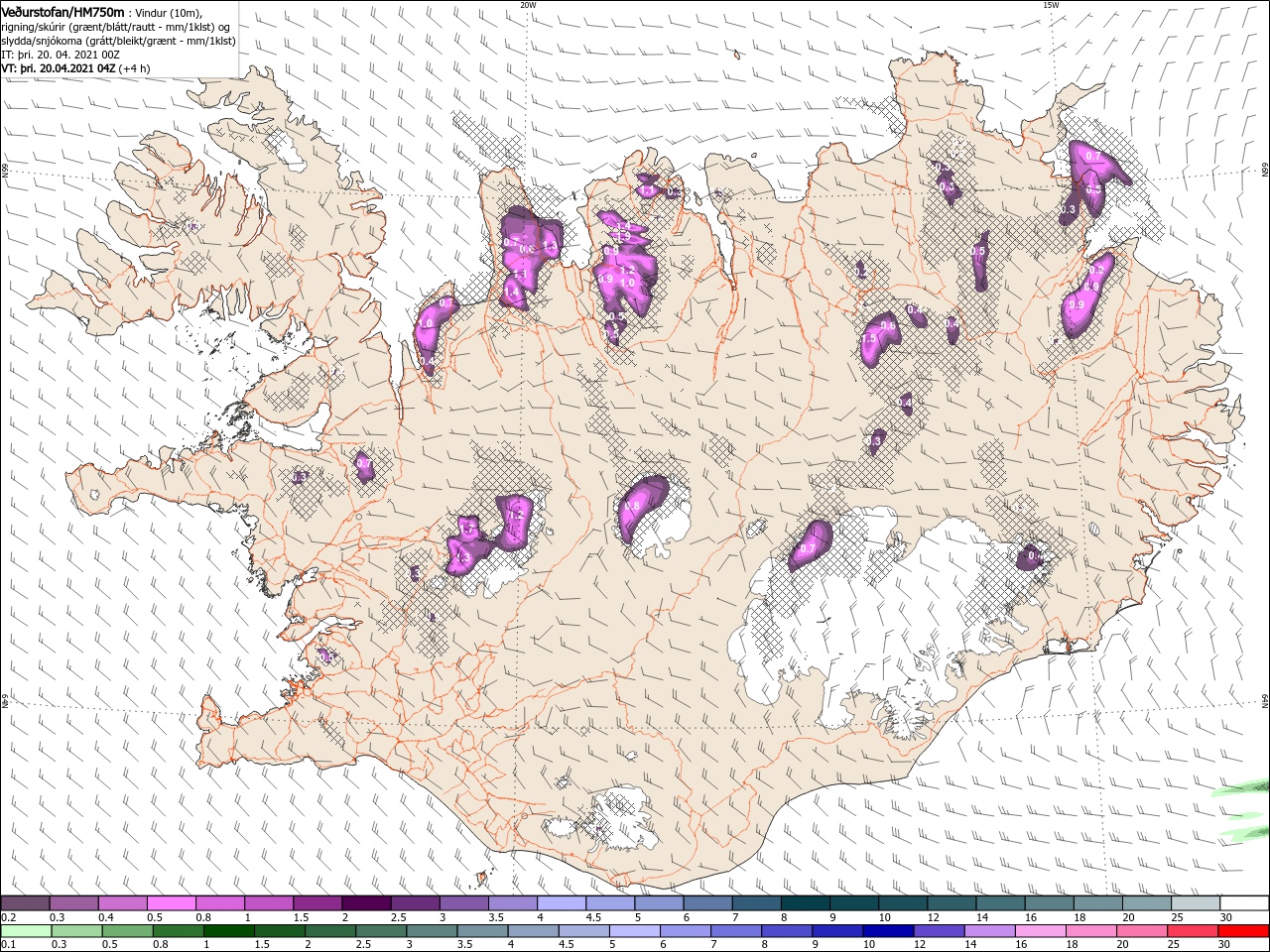This screenshot has height=952, width=1270.
Task: Pick the royal blue rain swatch at 8
Action: click(x=788, y=931)
